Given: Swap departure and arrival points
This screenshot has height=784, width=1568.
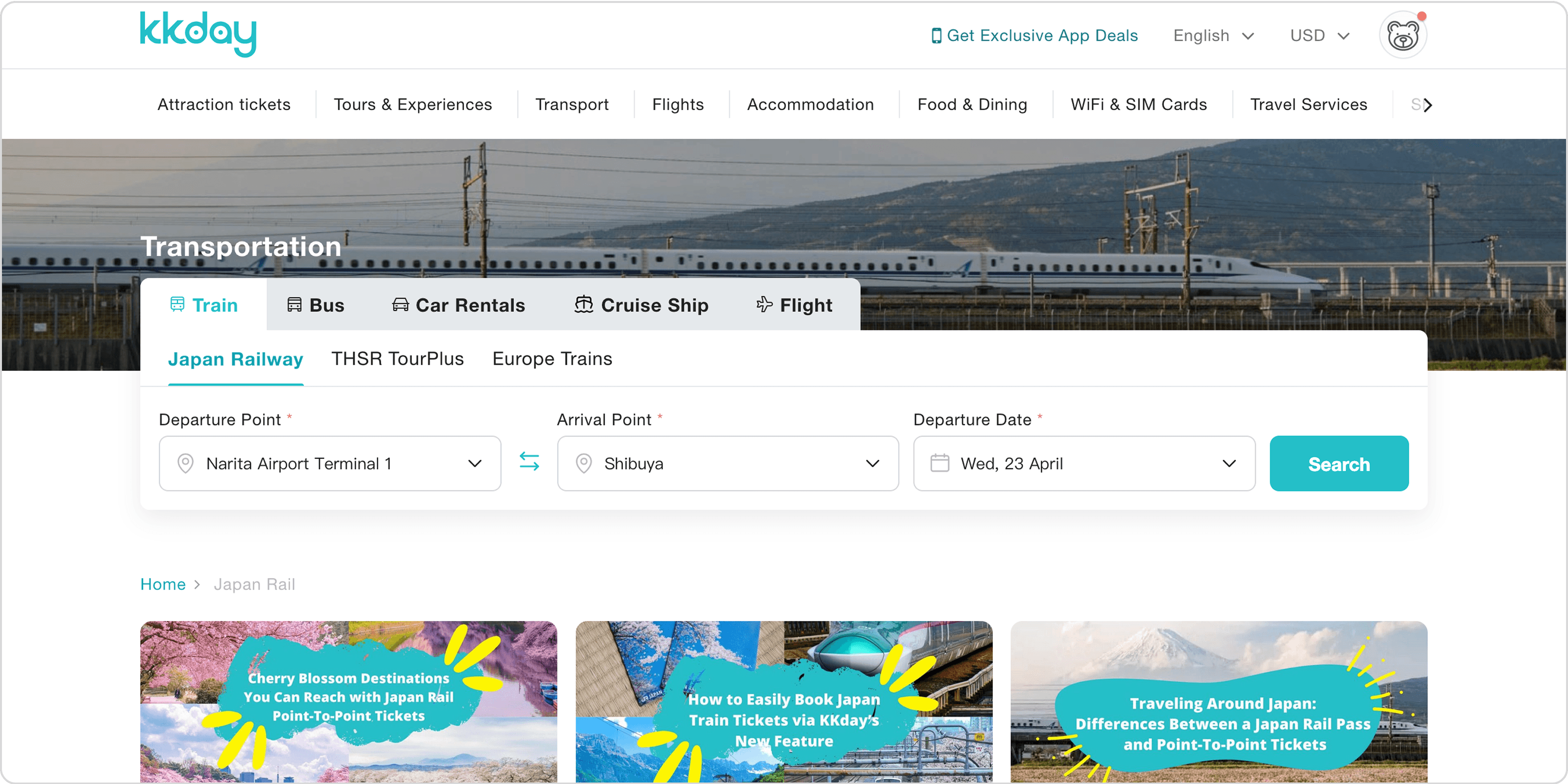Looking at the screenshot, I should tap(529, 462).
